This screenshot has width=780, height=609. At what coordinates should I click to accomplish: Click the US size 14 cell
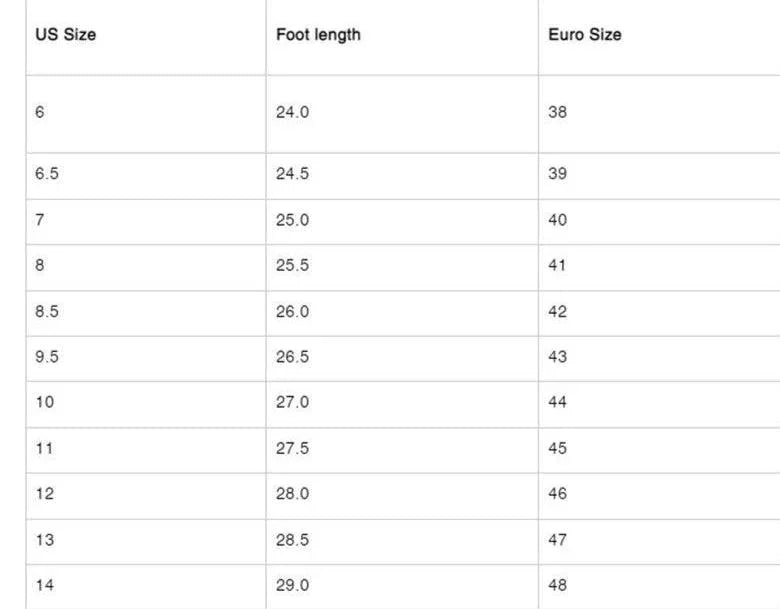[44, 586]
